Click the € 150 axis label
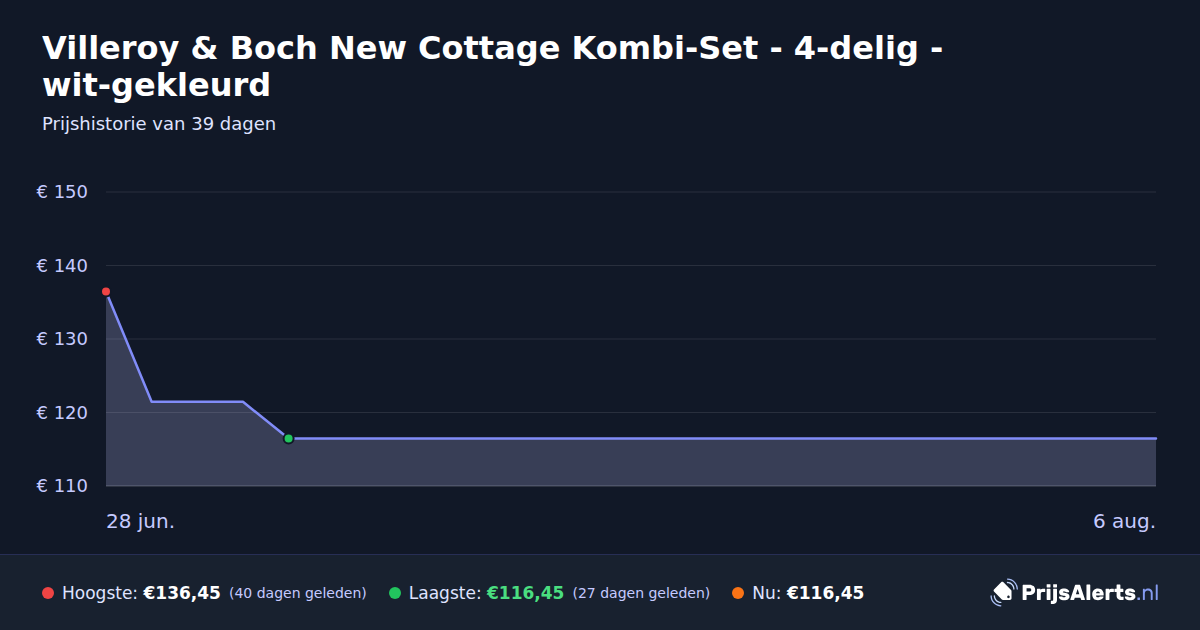This screenshot has height=630, width=1200. [62, 192]
